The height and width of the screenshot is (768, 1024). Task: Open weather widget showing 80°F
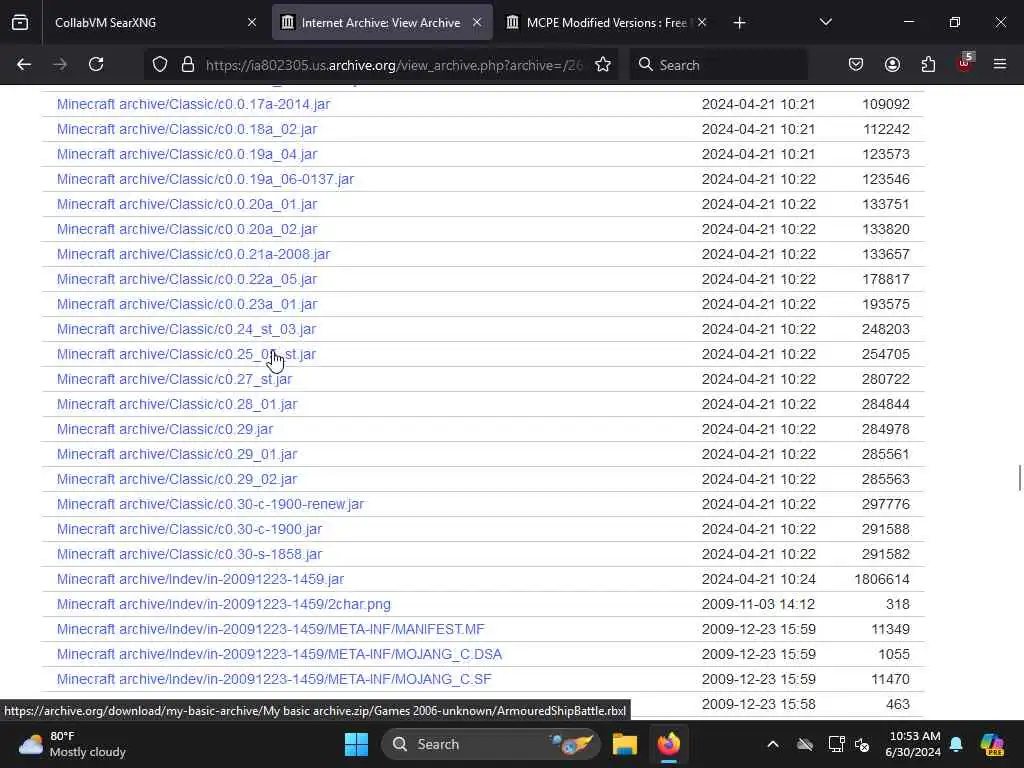click(72, 744)
